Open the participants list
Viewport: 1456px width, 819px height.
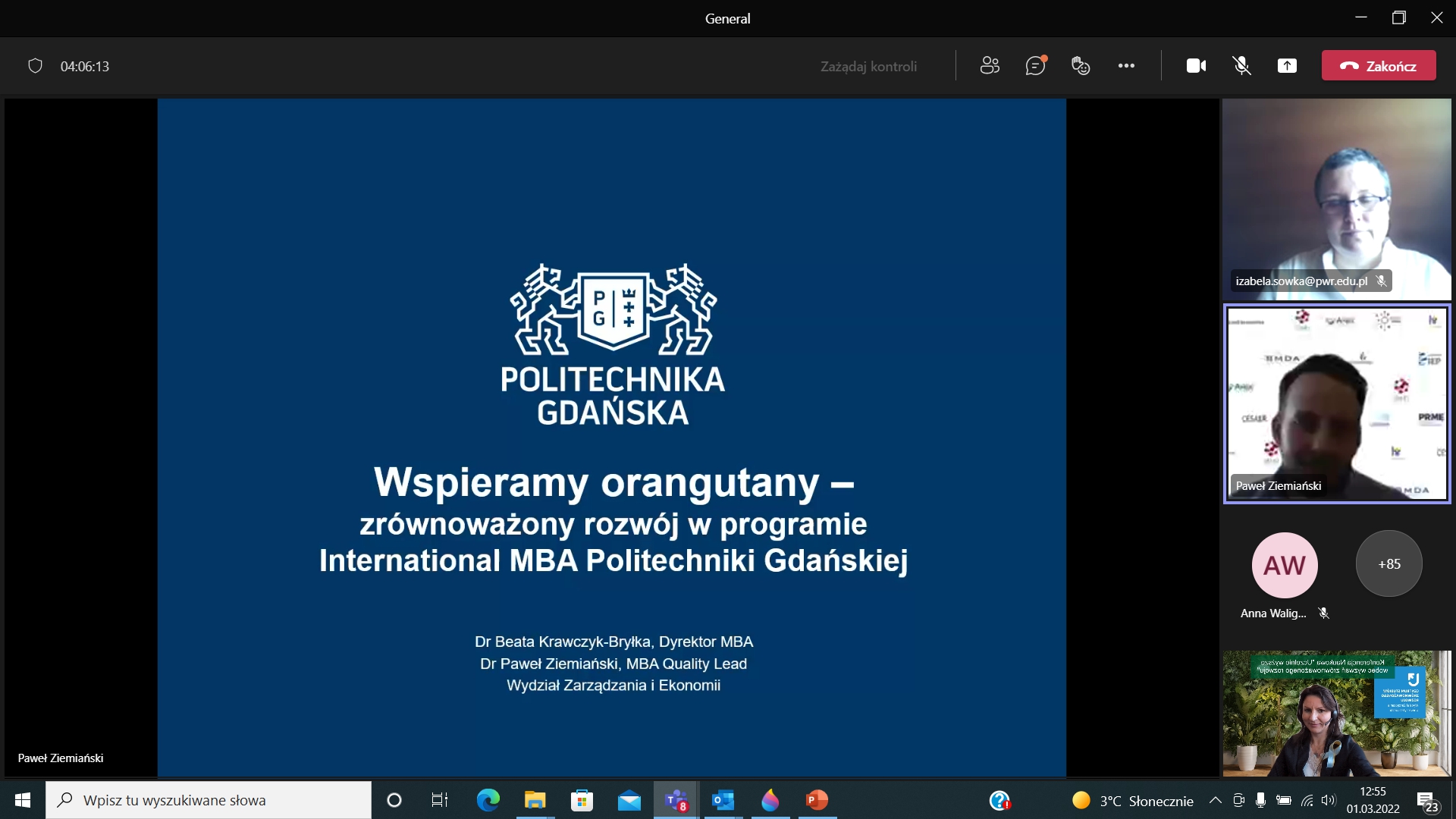[x=989, y=65]
